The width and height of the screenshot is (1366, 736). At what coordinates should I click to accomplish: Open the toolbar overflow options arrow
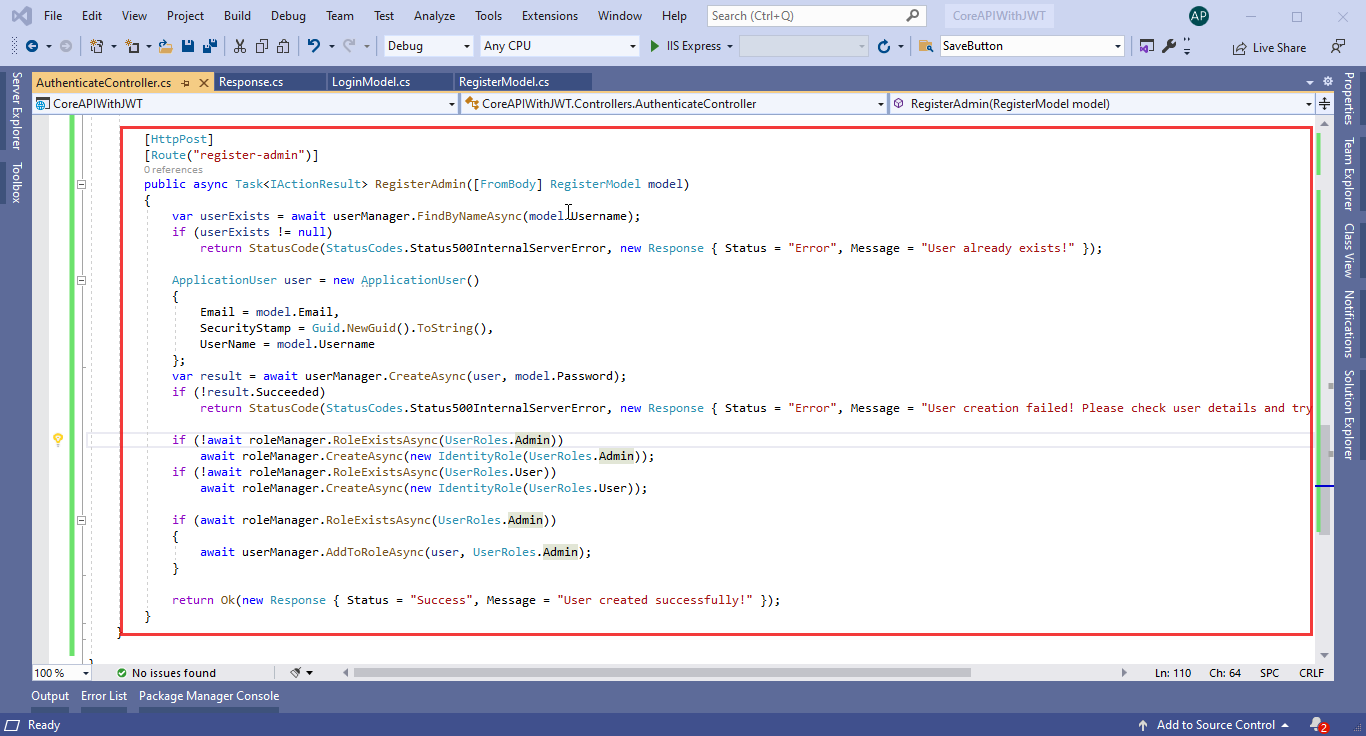(x=1187, y=46)
